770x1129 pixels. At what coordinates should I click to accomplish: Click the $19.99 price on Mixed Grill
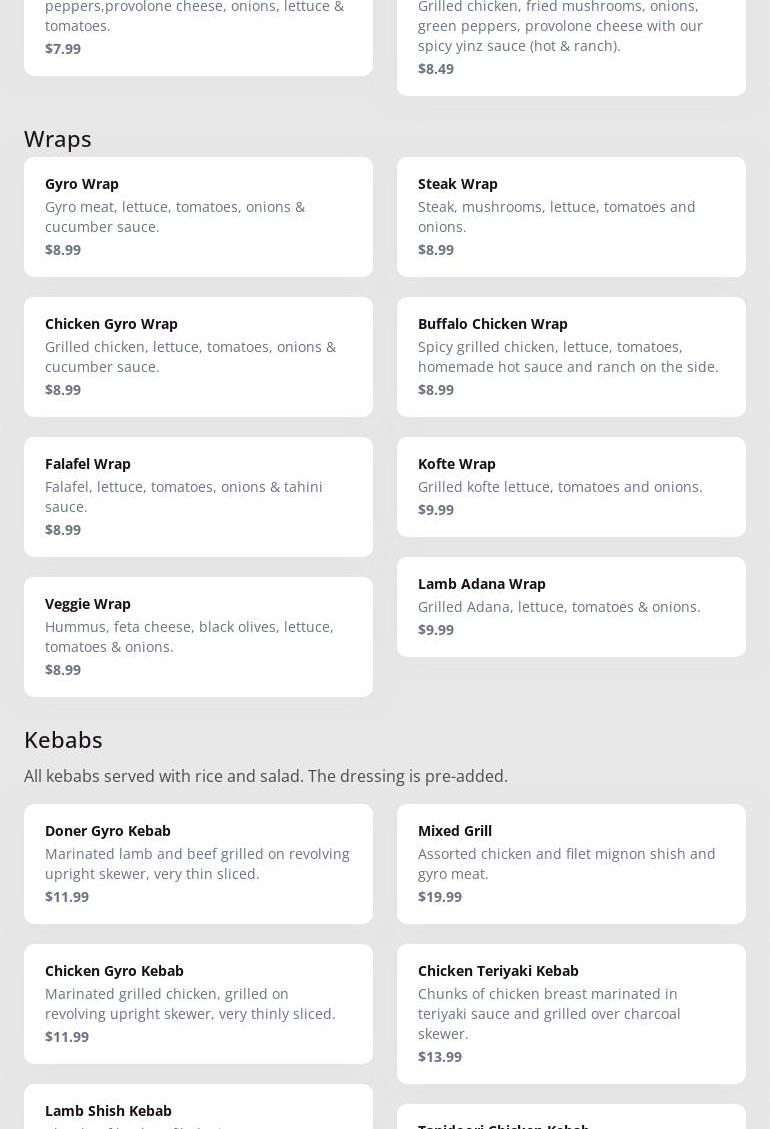(x=440, y=896)
